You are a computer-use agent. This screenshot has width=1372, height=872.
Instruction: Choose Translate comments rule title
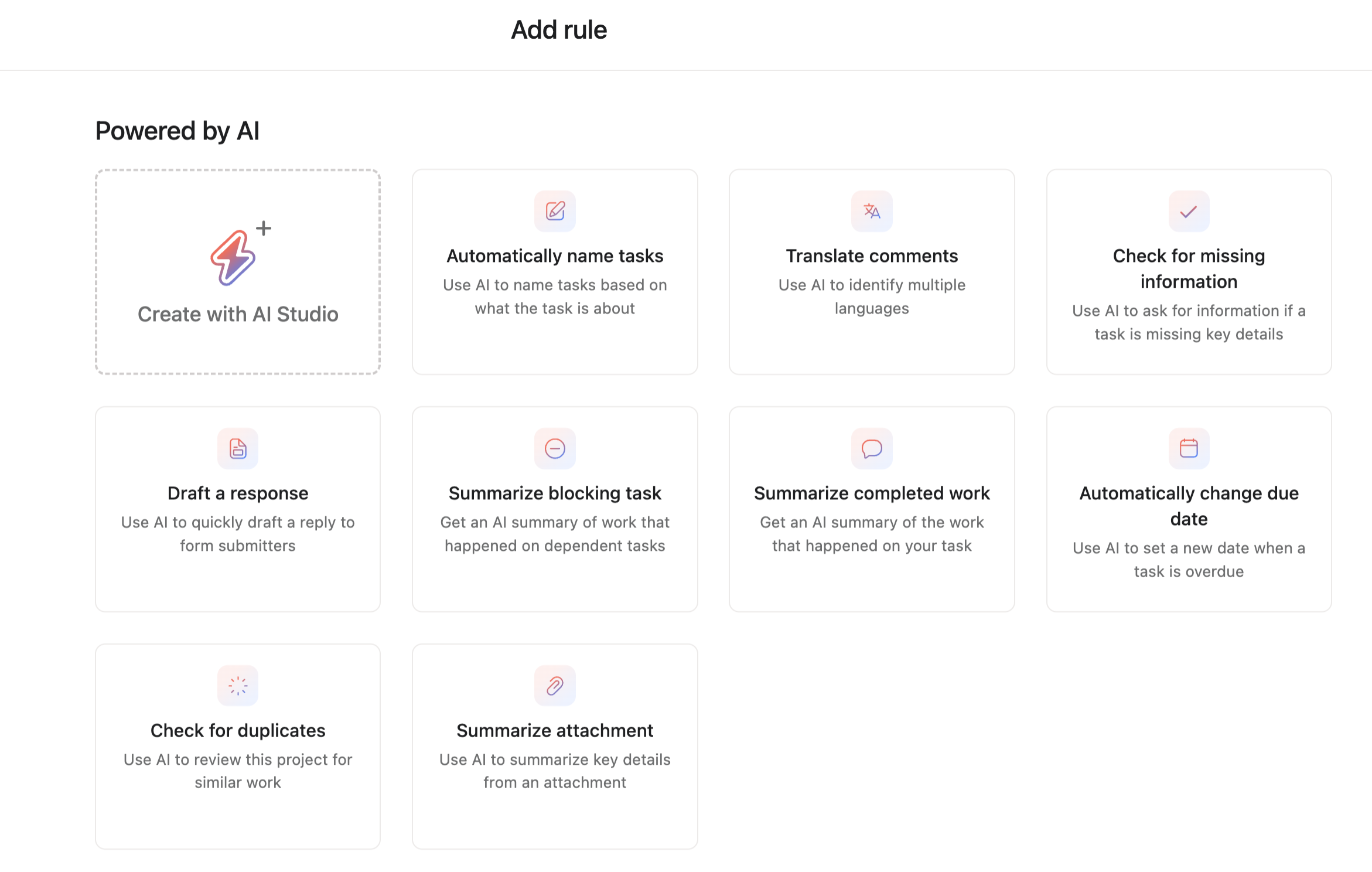[x=872, y=256]
